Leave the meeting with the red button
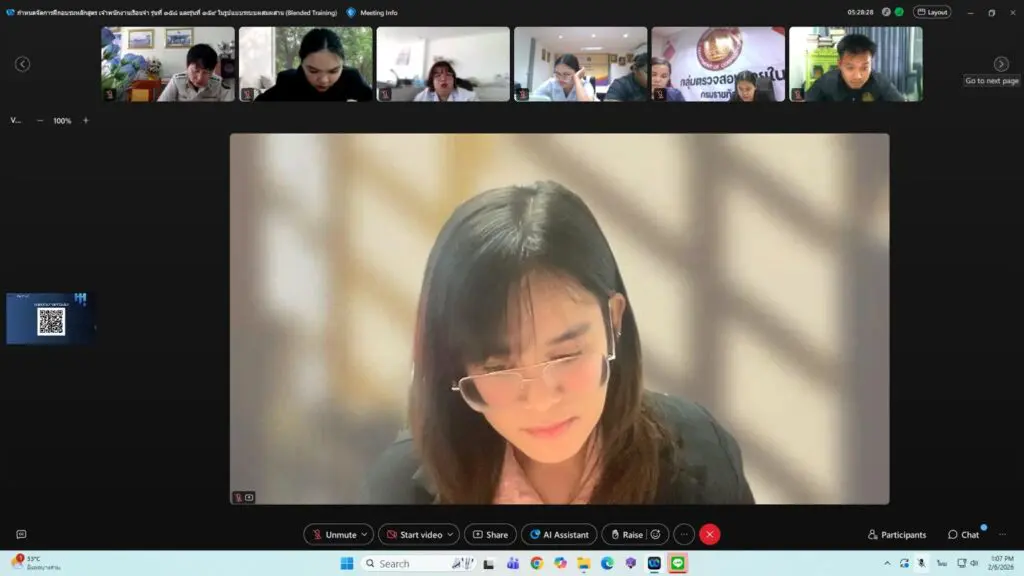This screenshot has height=576, width=1024. (709, 534)
